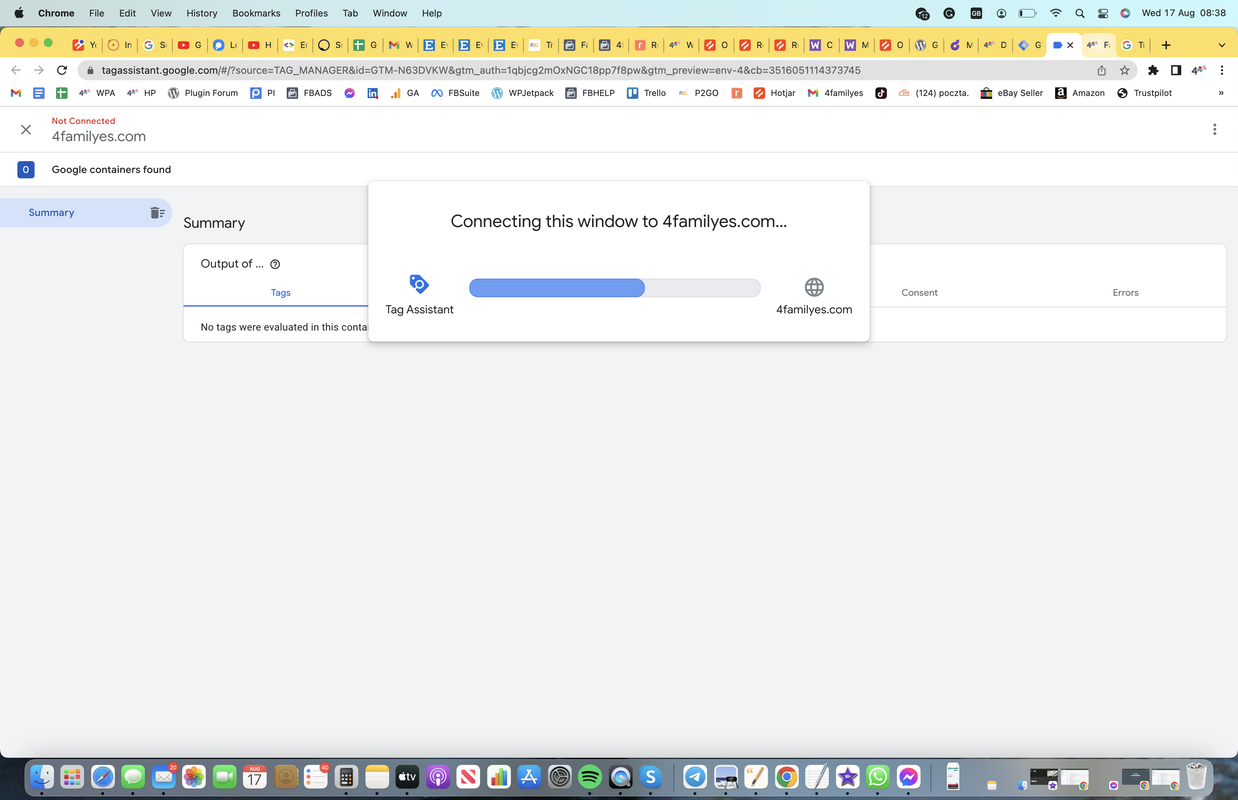The height and width of the screenshot is (800, 1238).
Task: Open Control Center in the menu bar
Action: (x=1103, y=13)
